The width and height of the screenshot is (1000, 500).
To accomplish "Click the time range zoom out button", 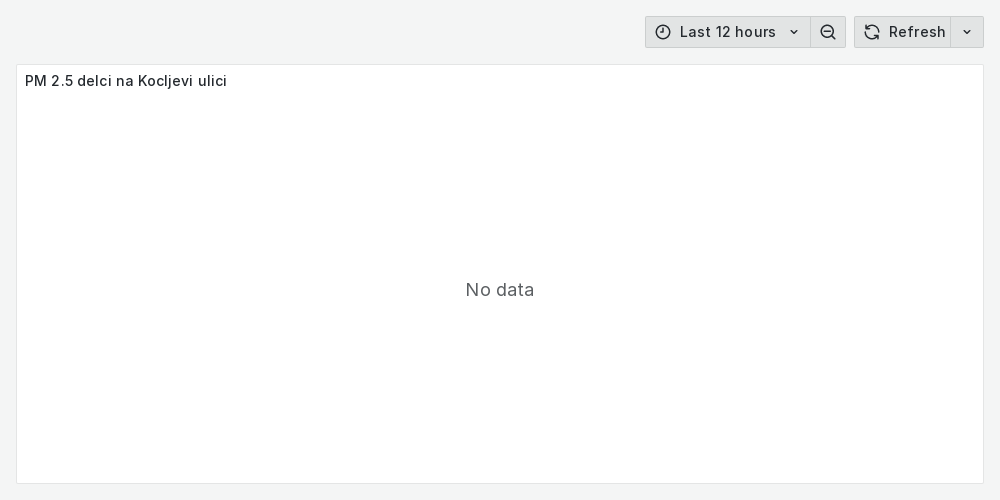I will (x=828, y=32).
